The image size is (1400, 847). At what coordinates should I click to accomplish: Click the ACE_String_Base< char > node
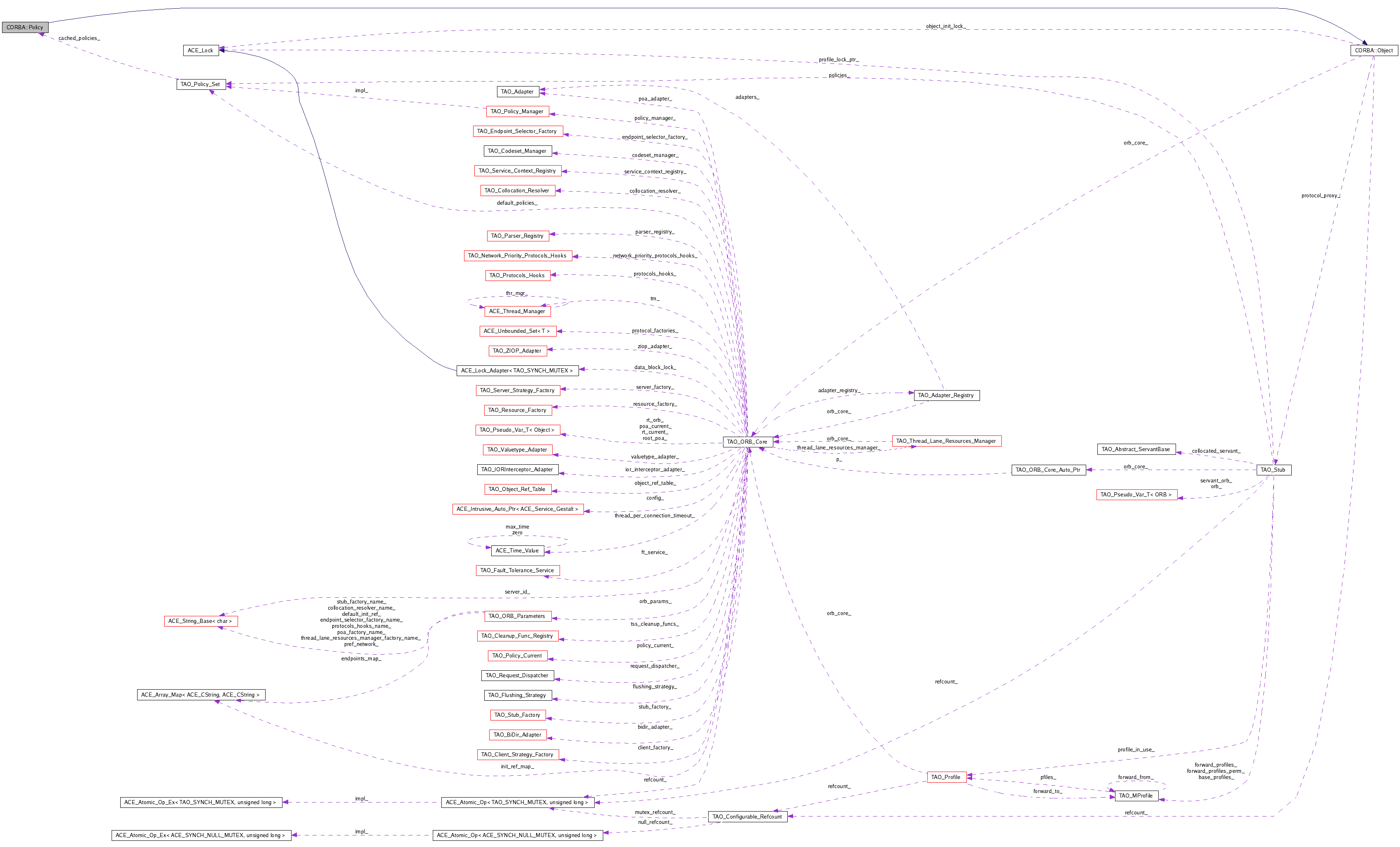click(x=201, y=621)
